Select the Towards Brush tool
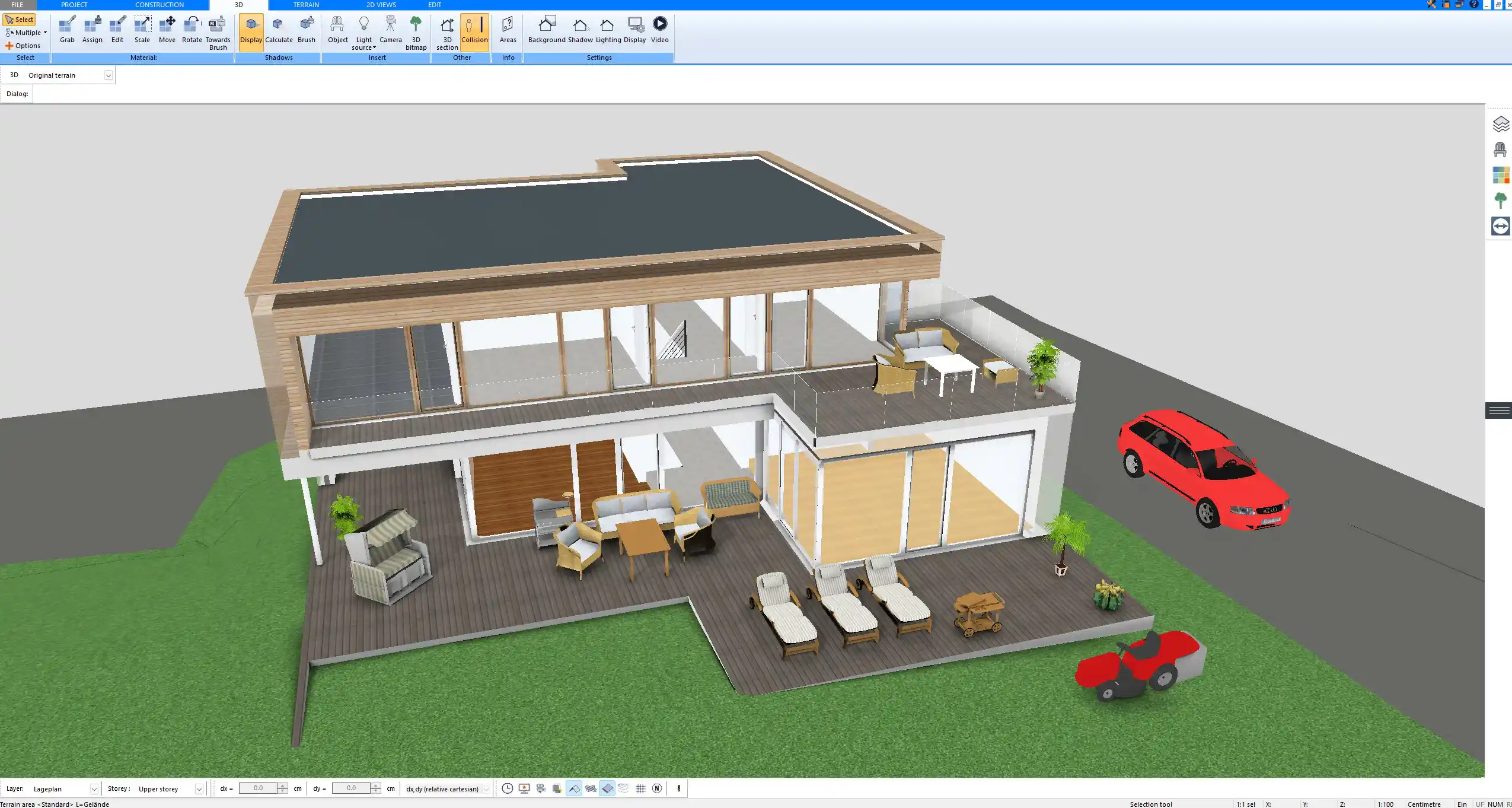Image resolution: width=1512 pixels, height=808 pixels. pyautogui.click(x=218, y=33)
